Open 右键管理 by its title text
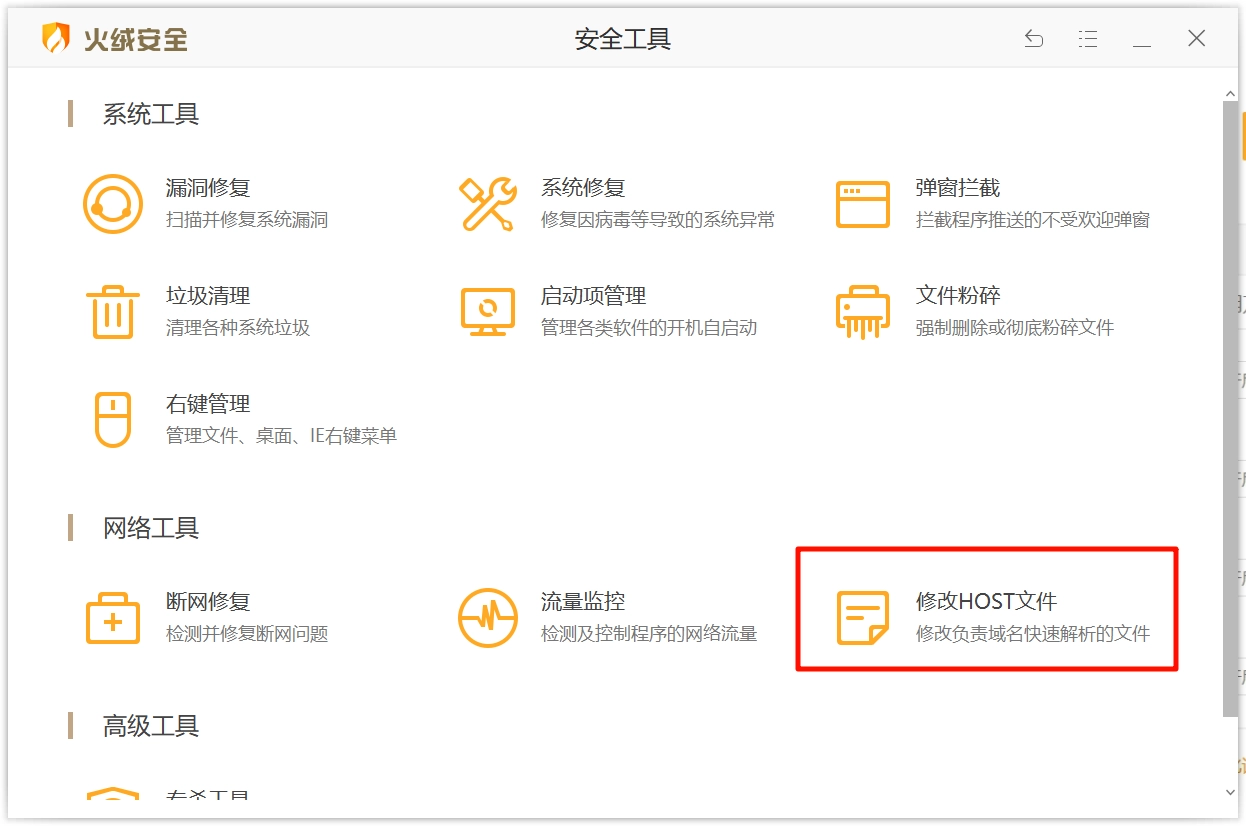 click(x=208, y=404)
